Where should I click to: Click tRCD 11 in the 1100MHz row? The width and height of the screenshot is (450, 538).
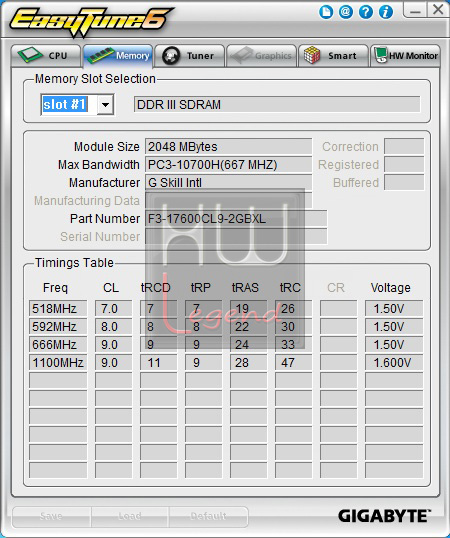(158, 362)
